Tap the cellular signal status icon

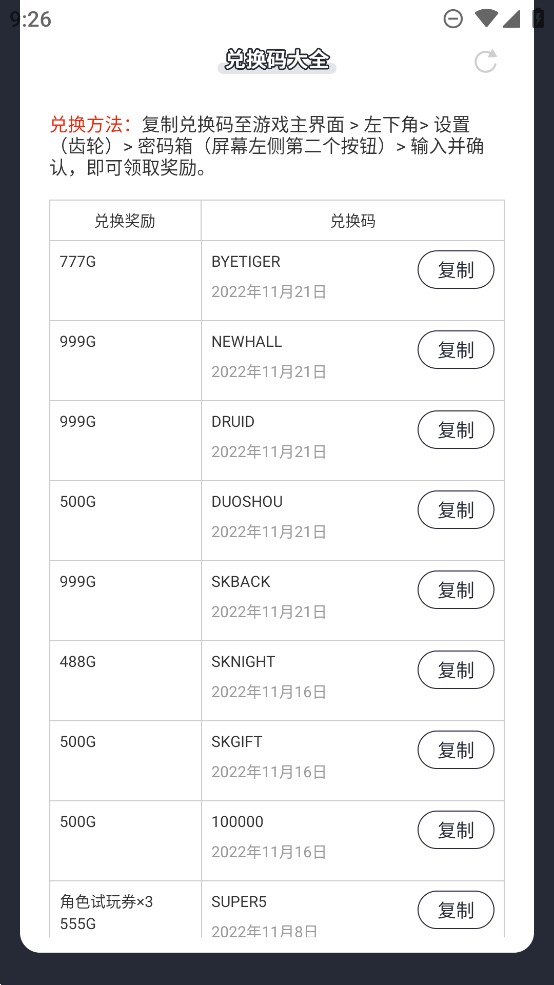coord(511,19)
